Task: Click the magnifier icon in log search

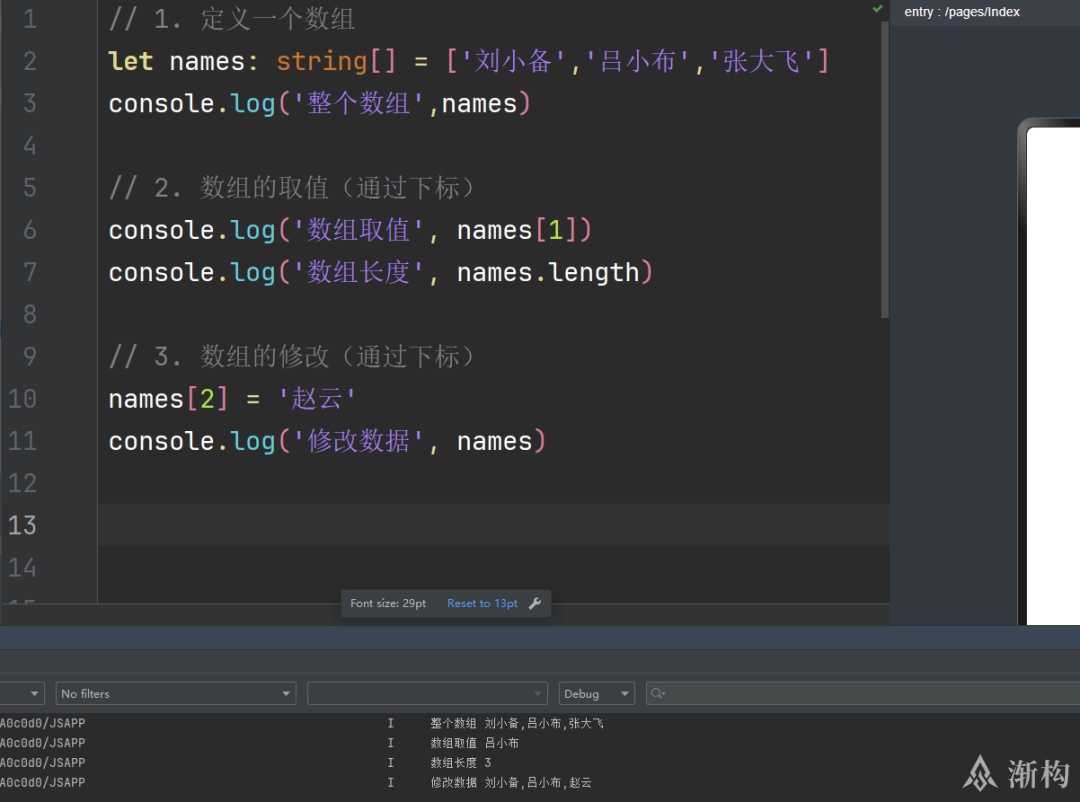Action: [x=658, y=693]
